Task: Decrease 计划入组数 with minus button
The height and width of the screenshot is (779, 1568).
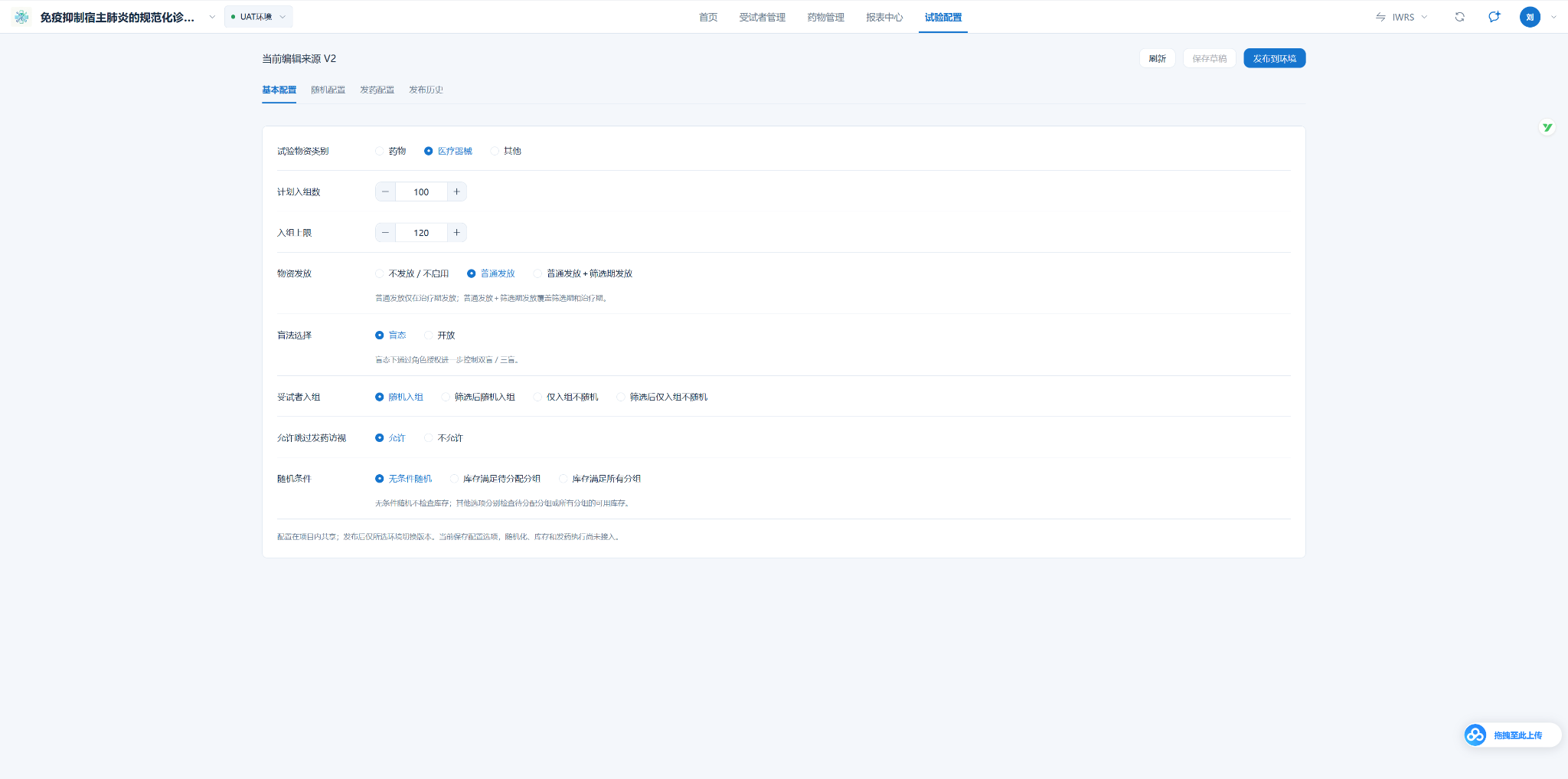Action: pos(385,191)
